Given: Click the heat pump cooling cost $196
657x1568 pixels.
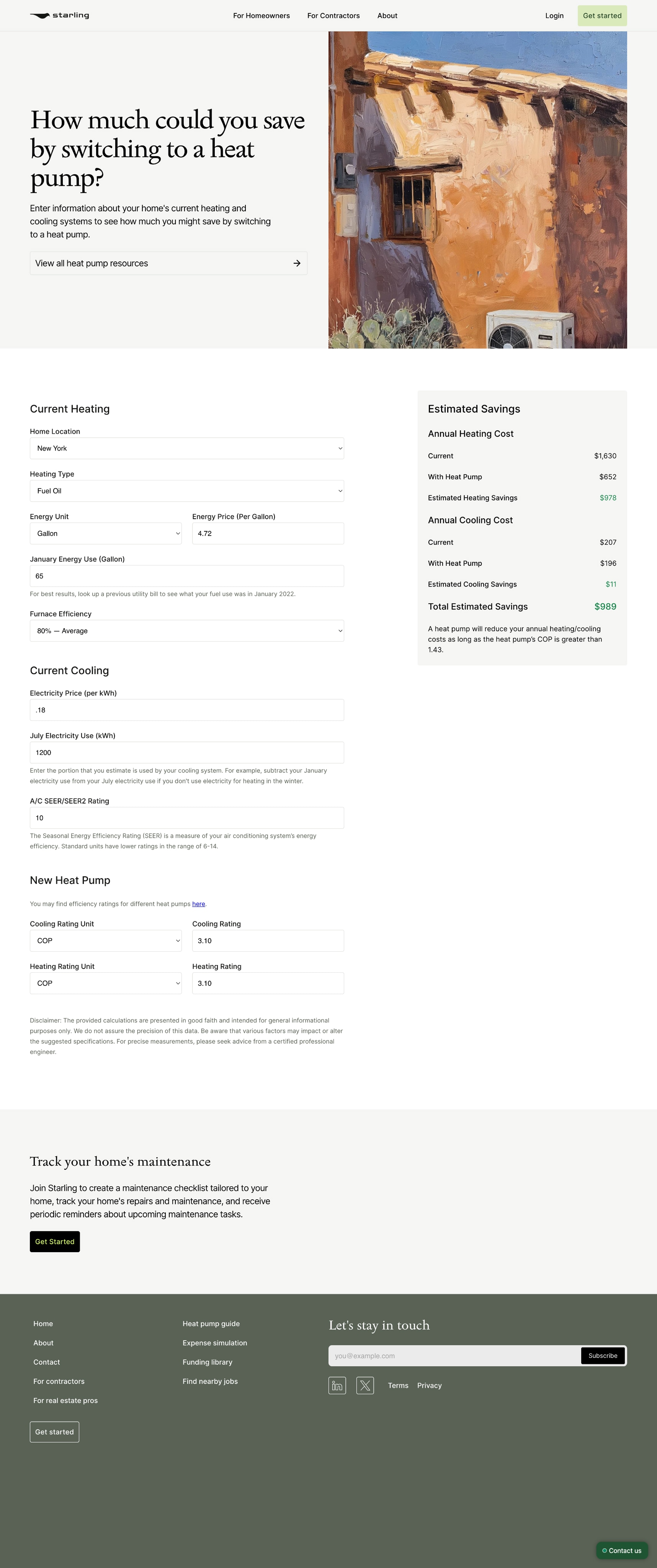Looking at the screenshot, I should [x=608, y=563].
